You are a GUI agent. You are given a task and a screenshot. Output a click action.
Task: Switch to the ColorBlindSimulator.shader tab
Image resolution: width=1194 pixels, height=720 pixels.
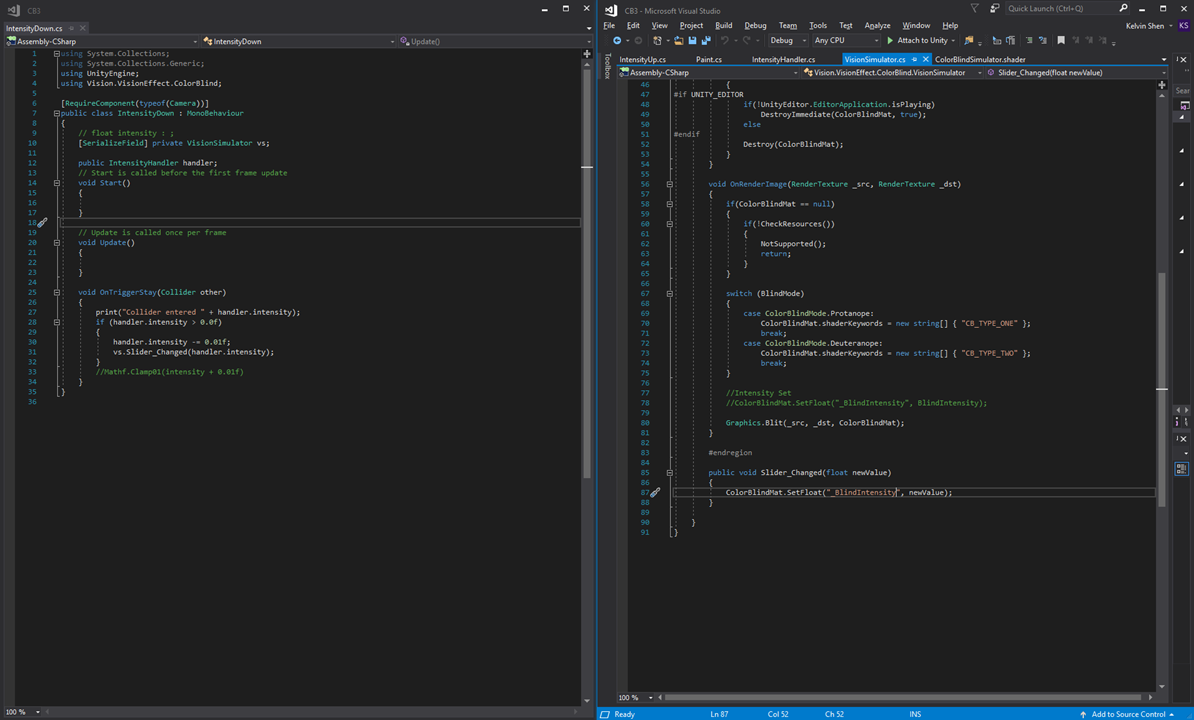point(979,59)
